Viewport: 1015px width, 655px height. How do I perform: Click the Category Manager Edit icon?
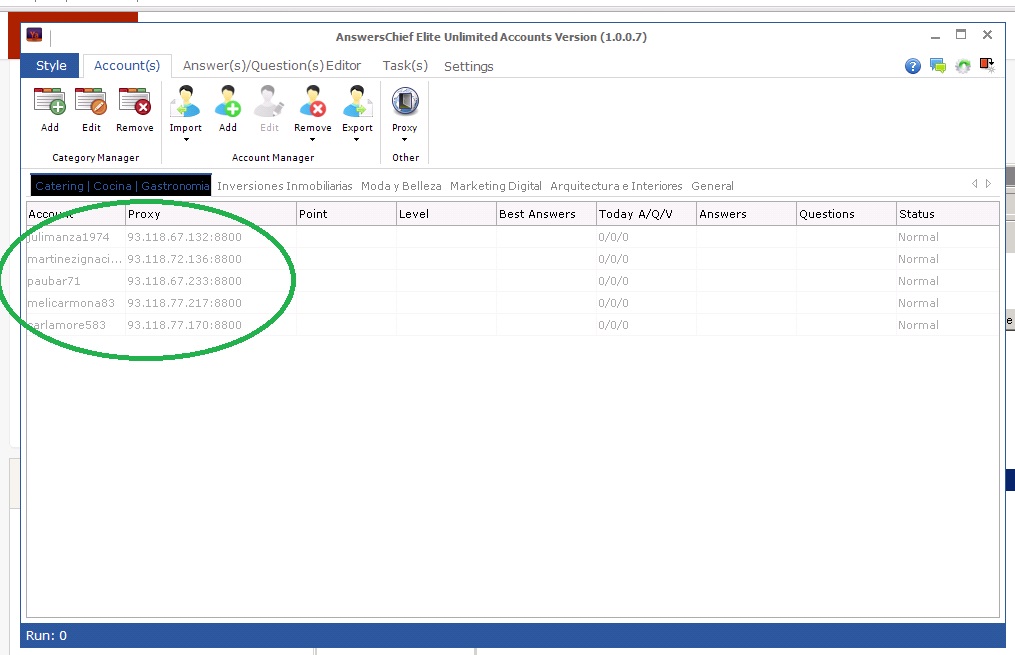[91, 102]
